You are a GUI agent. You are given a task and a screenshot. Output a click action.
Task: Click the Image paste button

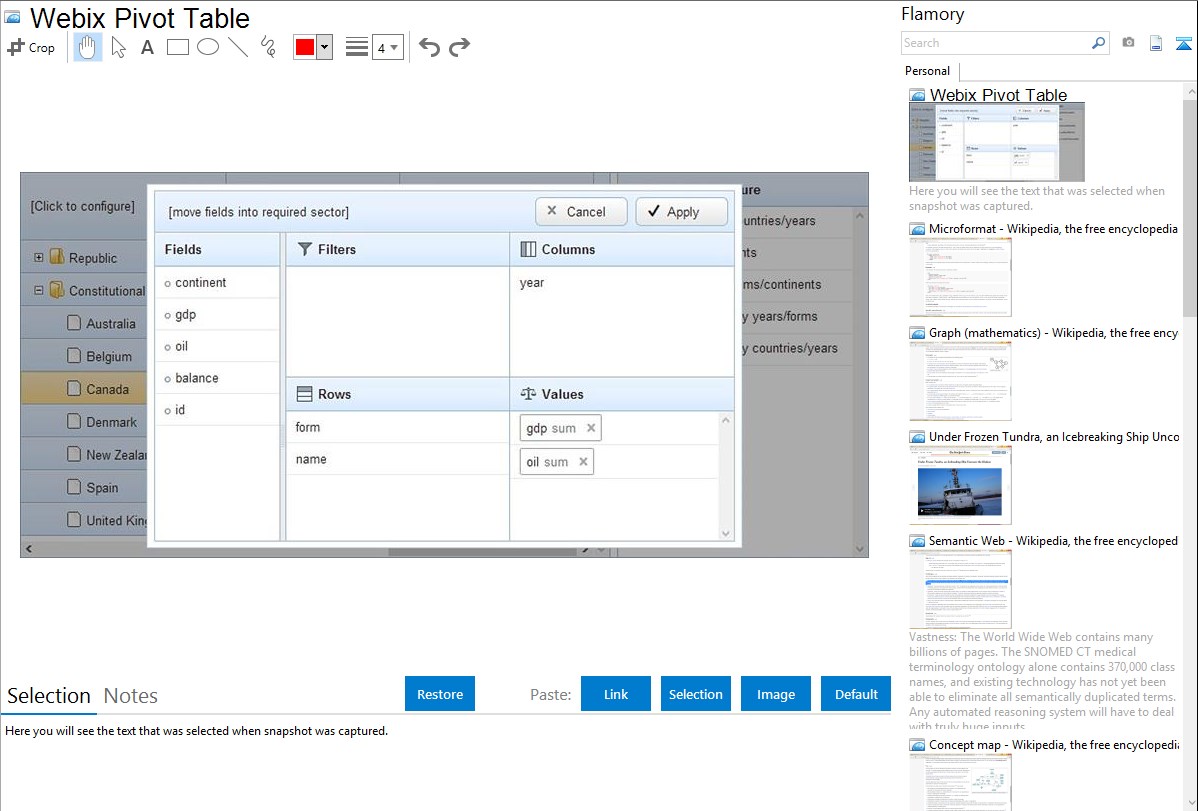pos(775,694)
